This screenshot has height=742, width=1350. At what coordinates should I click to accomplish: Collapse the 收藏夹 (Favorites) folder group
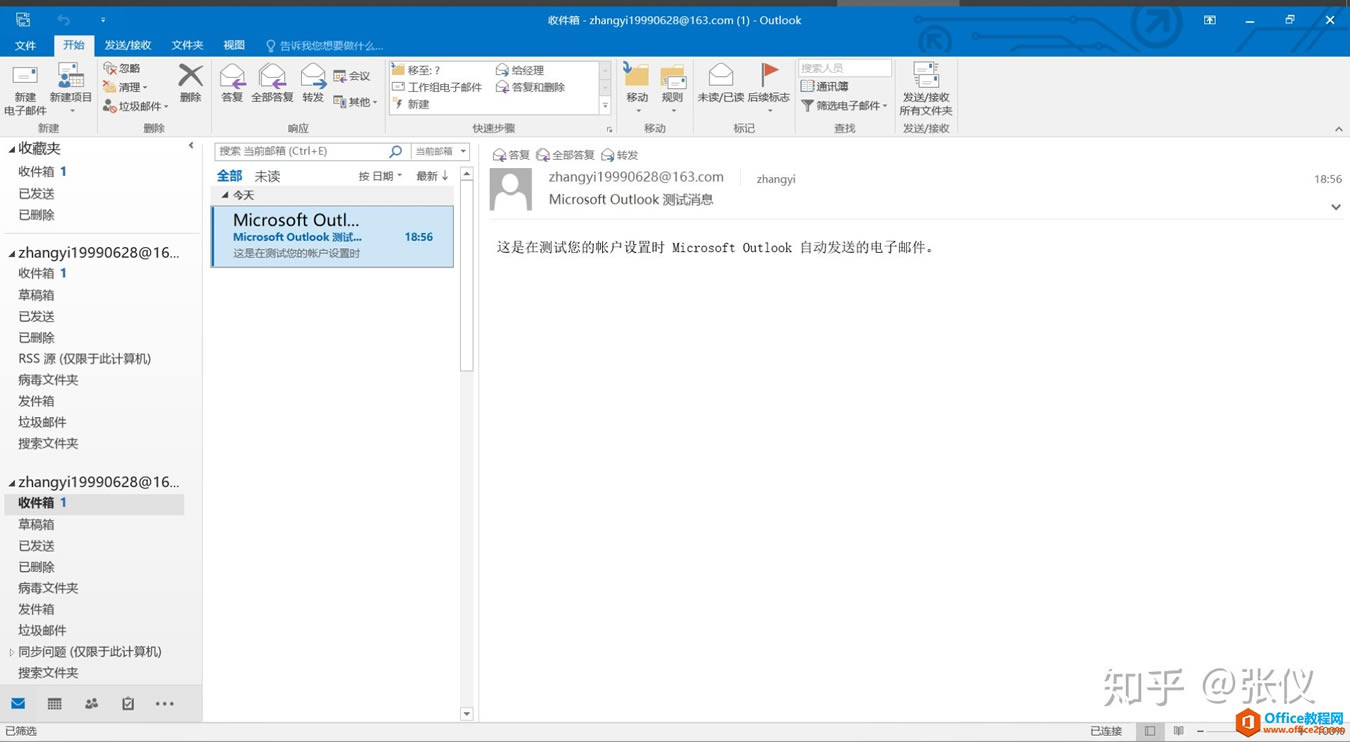click(12, 149)
